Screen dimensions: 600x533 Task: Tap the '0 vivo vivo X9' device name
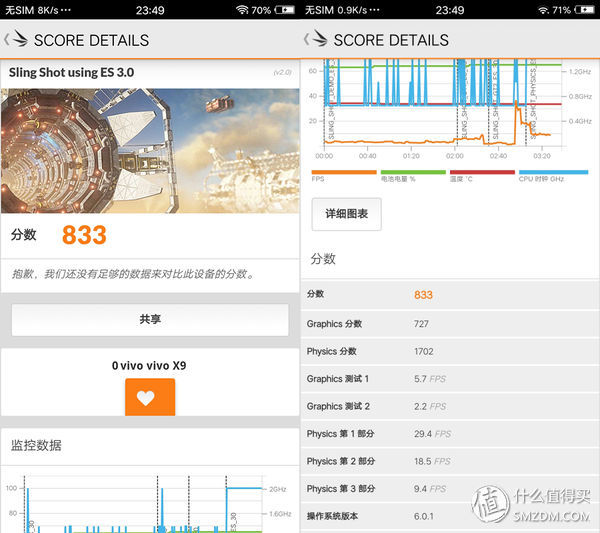pos(149,365)
